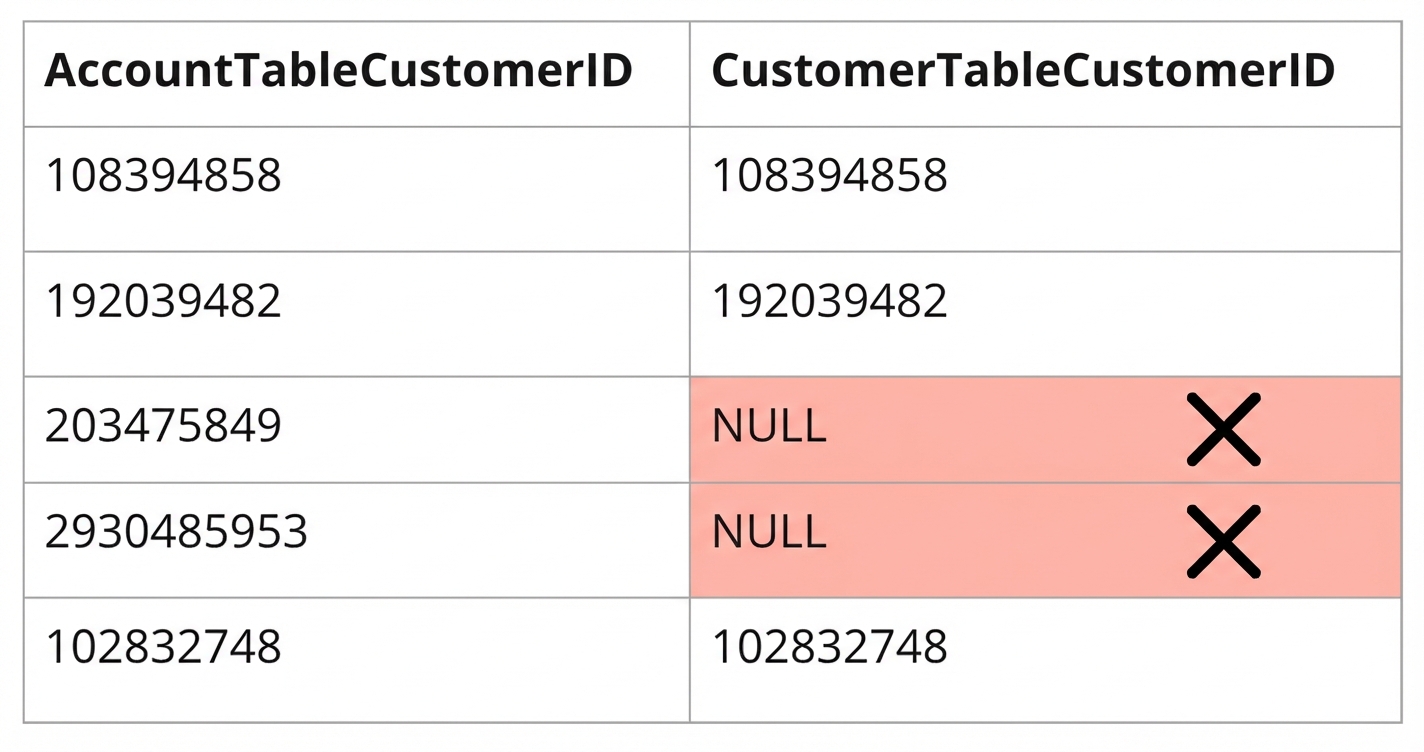
Task: Click the X icon in the 203475849 row
Action: [1223, 429]
